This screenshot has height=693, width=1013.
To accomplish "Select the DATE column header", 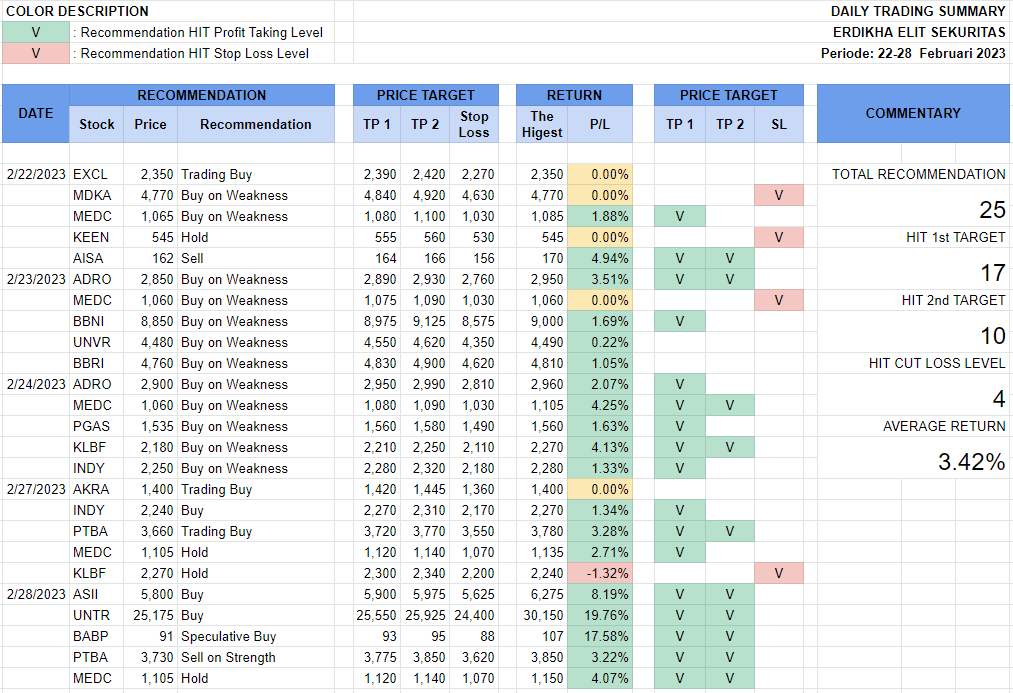I will 36,113.
